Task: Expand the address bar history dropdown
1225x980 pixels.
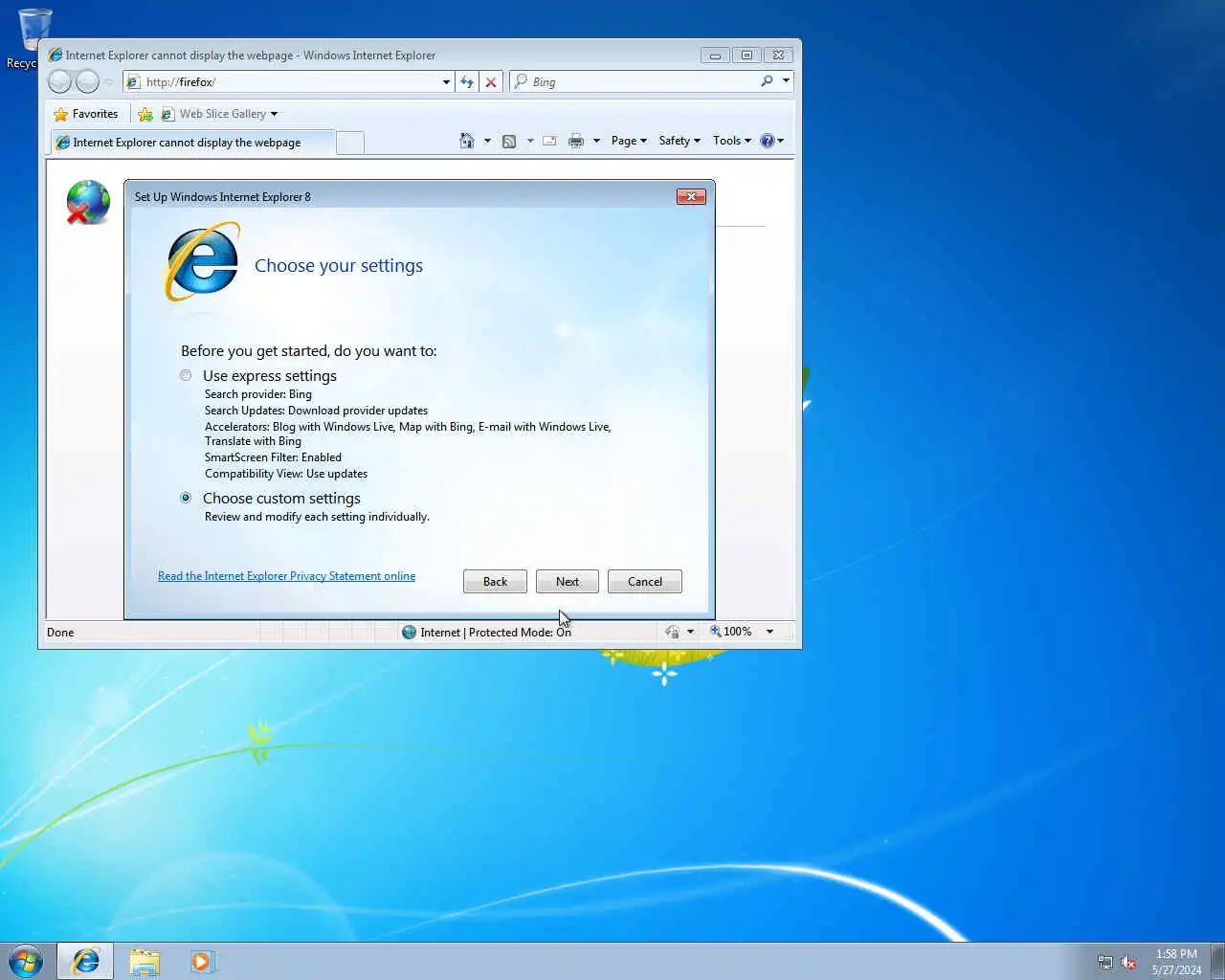Action: coord(446,82)
